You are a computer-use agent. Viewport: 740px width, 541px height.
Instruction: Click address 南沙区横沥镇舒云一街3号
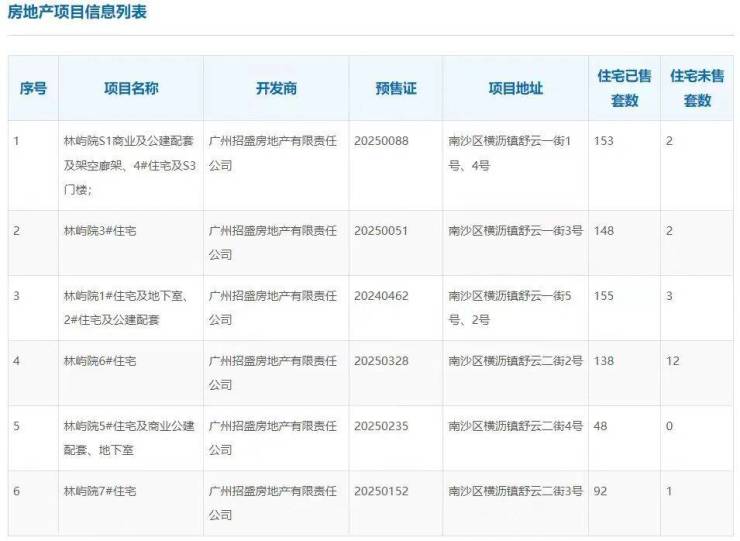515,231
